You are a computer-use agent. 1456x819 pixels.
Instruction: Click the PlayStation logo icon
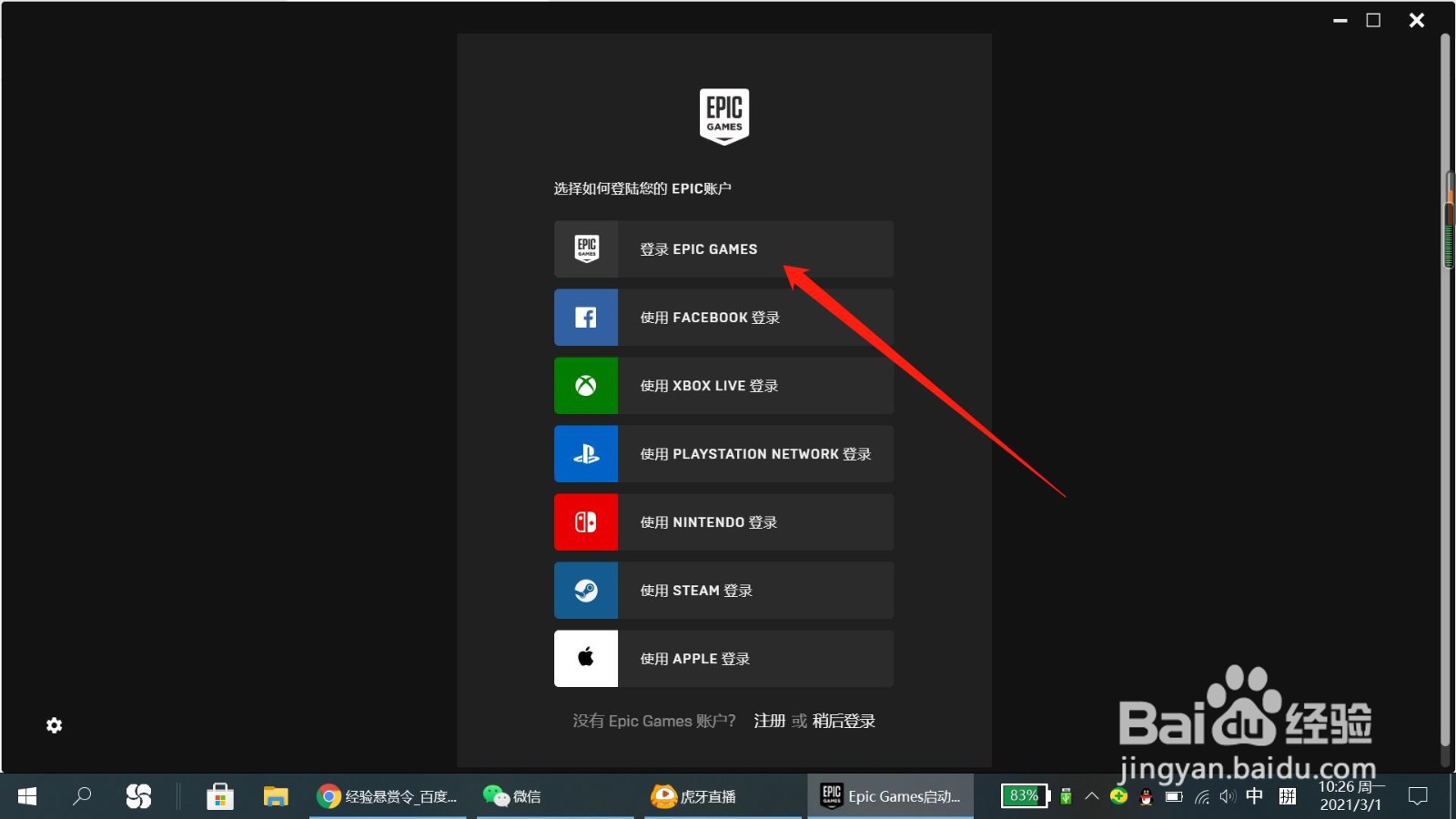586,454
